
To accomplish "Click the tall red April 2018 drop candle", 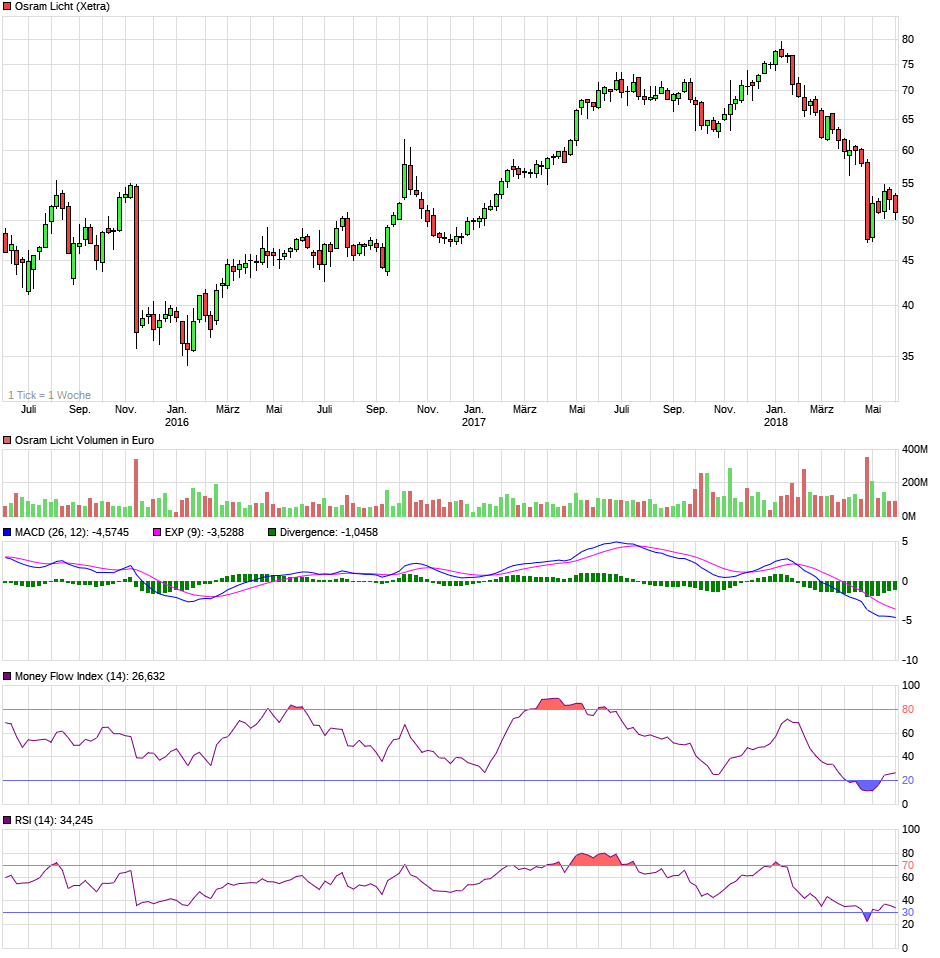I will (x=867, y=200).
